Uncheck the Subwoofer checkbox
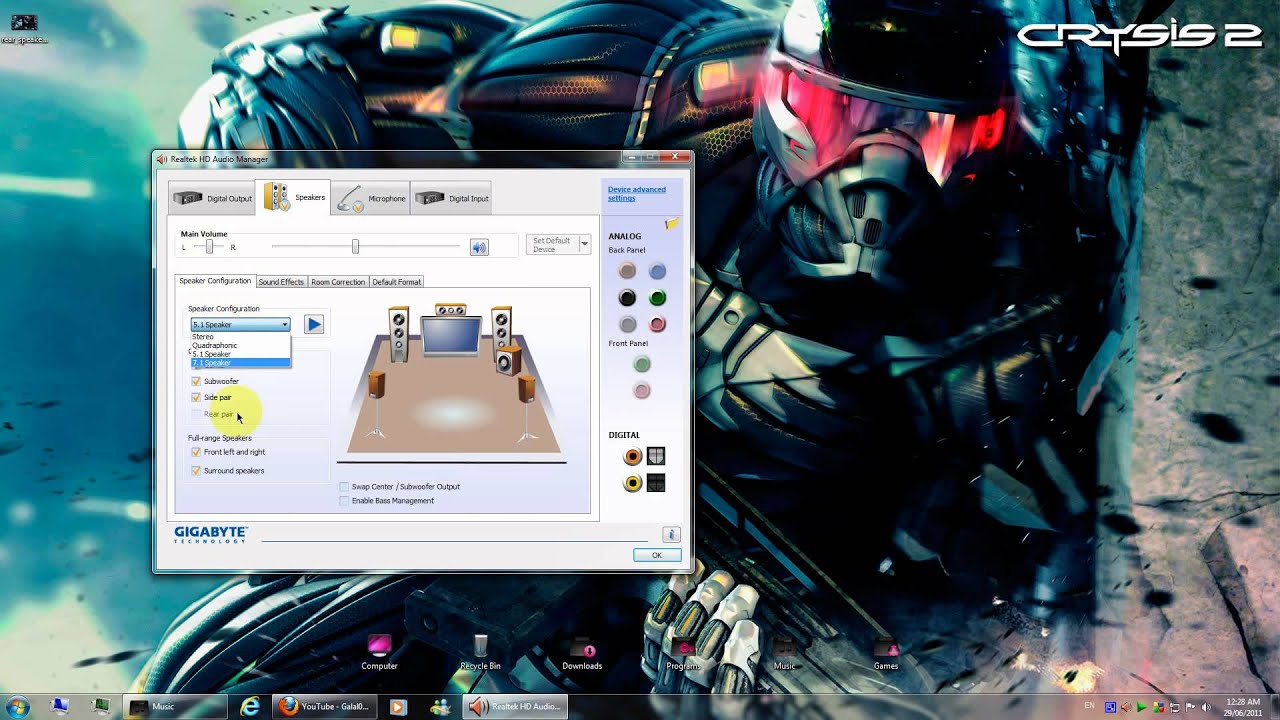Image resolution: width=1280 pixels, height=720 pixels. pos(196,381)
